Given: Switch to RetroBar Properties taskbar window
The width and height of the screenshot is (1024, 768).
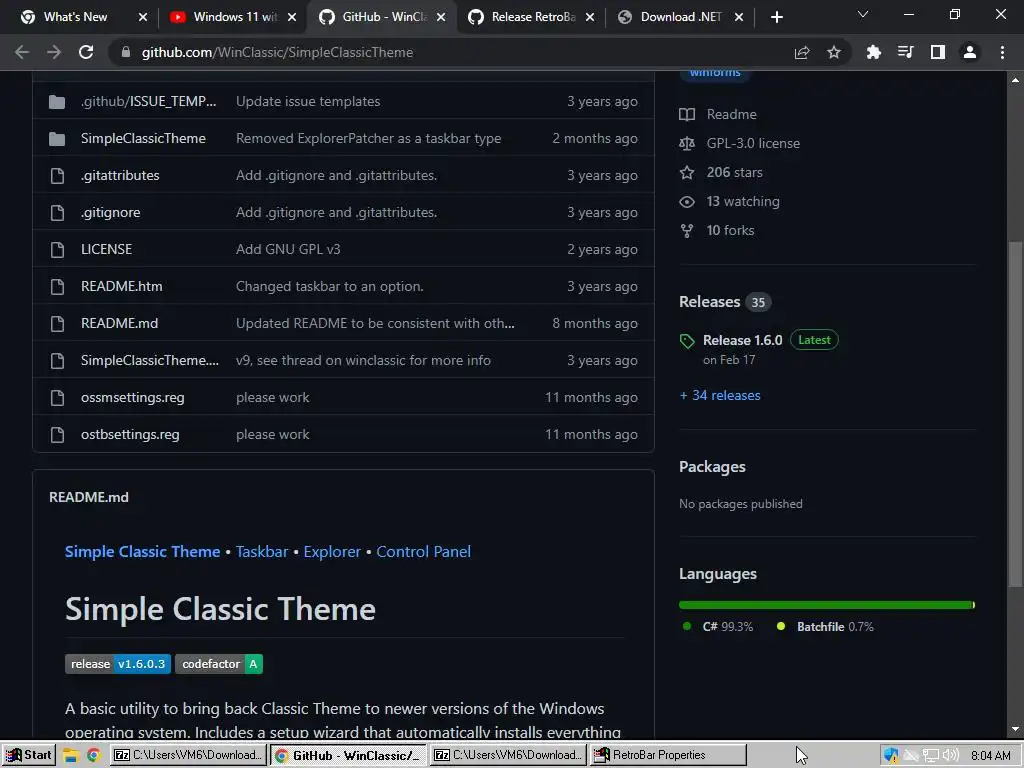Looking at the screenshot, I should (667, 755).
